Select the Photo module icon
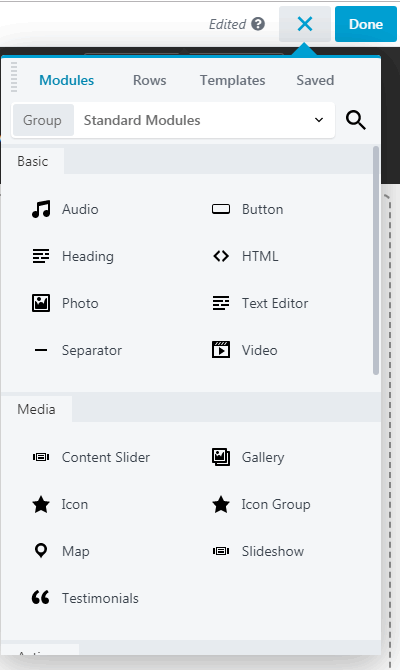 pyautogui.click(x=41, y=303)
